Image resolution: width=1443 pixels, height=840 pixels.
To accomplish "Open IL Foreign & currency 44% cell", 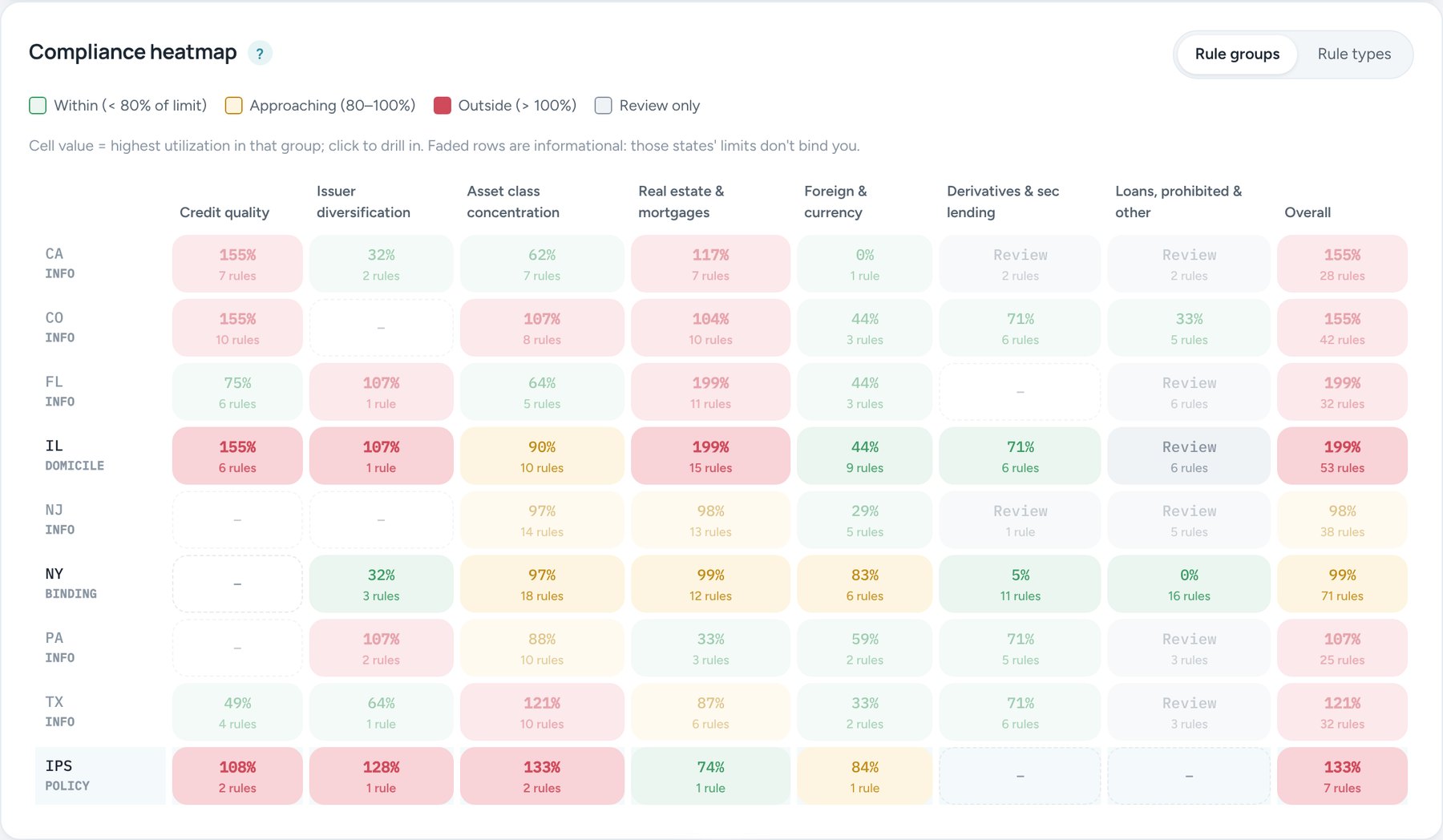I will click(864, 455).
